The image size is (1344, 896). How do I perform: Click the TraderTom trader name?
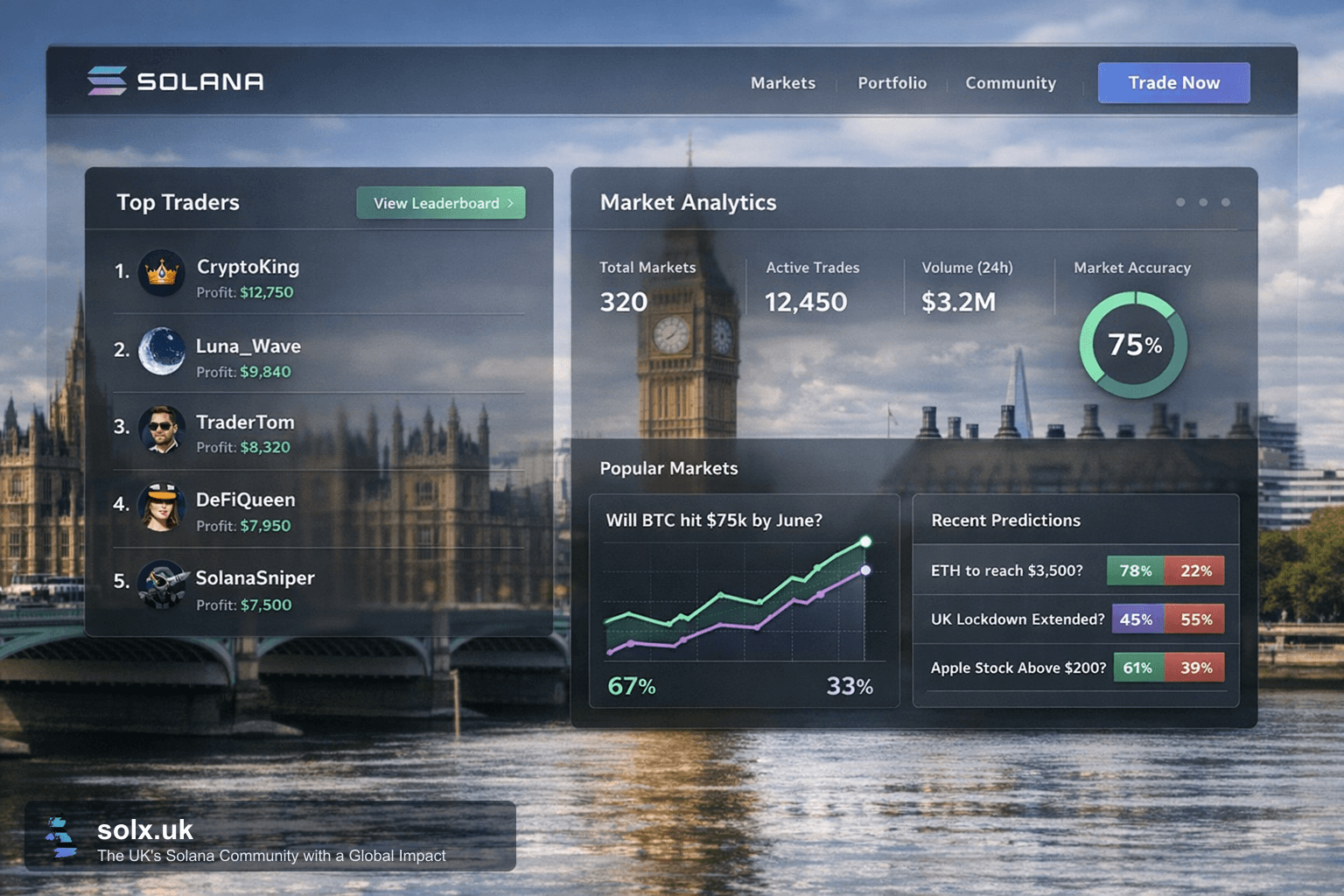pyautogui.click(x=245, y=423)
